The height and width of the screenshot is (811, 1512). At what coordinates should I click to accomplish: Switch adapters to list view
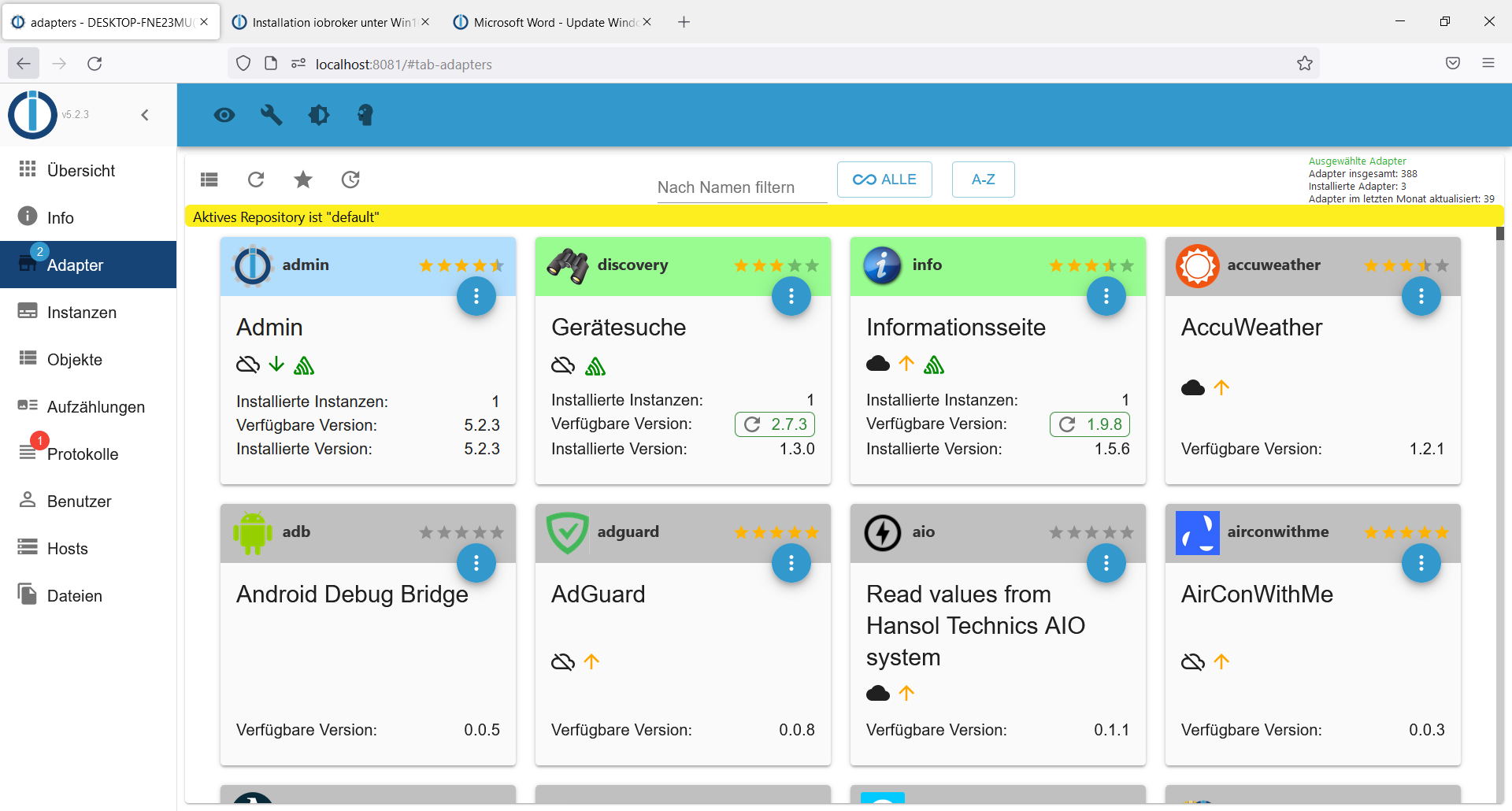pos(209,180)
